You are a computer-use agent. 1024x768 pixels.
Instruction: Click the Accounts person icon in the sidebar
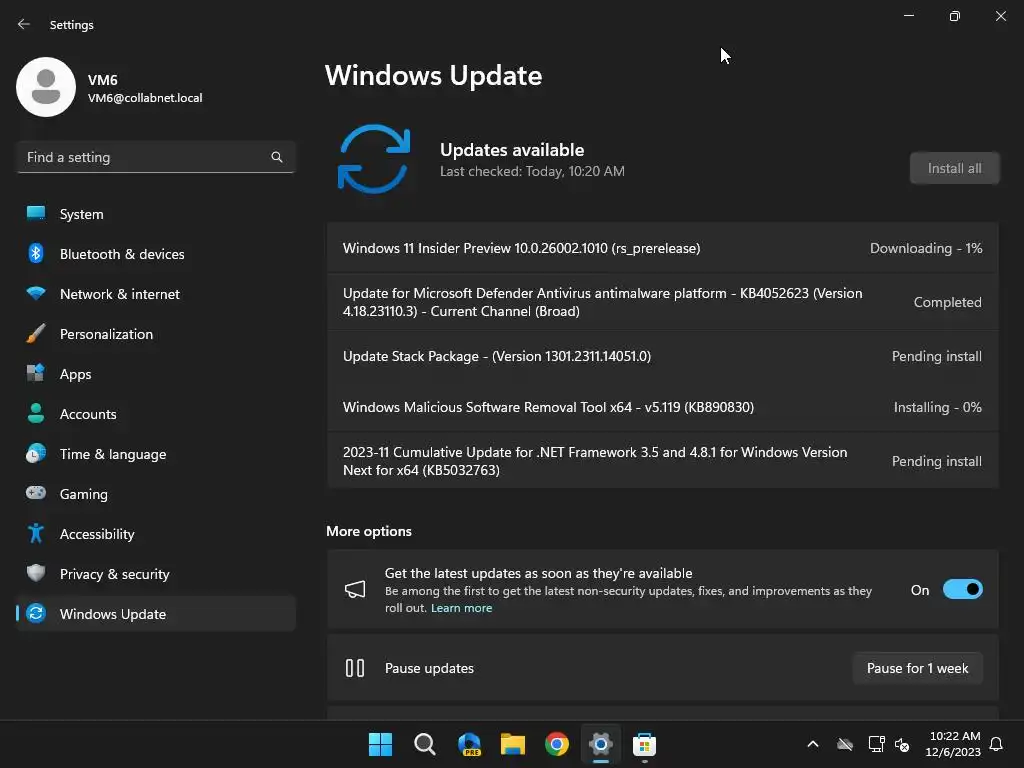coord(36,413)
